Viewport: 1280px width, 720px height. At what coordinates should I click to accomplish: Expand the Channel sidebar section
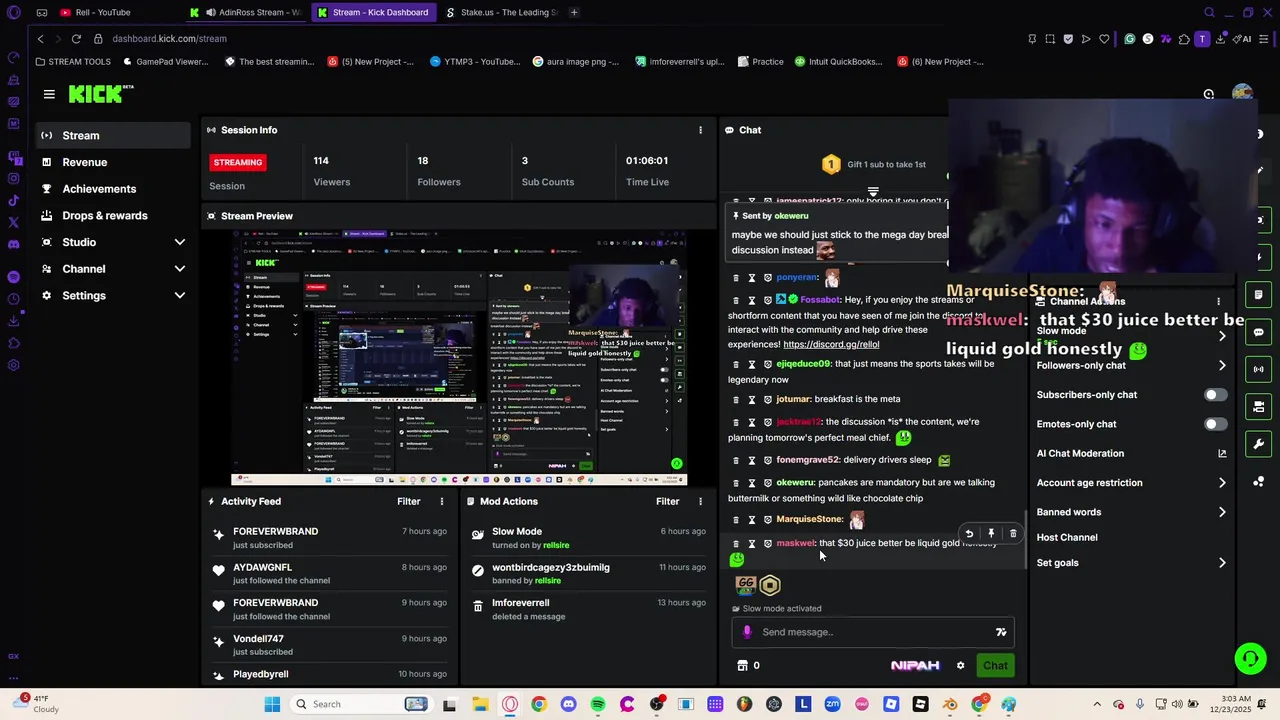coord(180,269)
